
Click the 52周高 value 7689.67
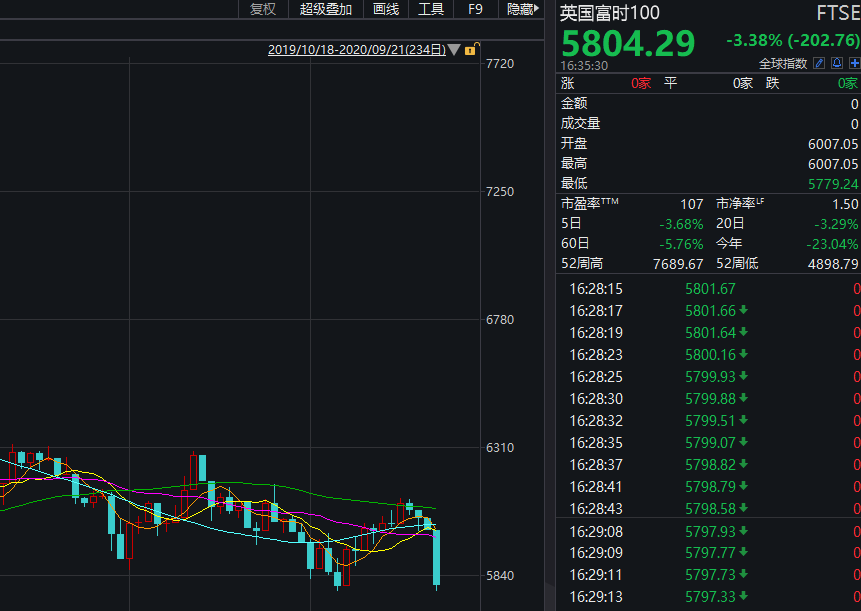click(678, 264)
